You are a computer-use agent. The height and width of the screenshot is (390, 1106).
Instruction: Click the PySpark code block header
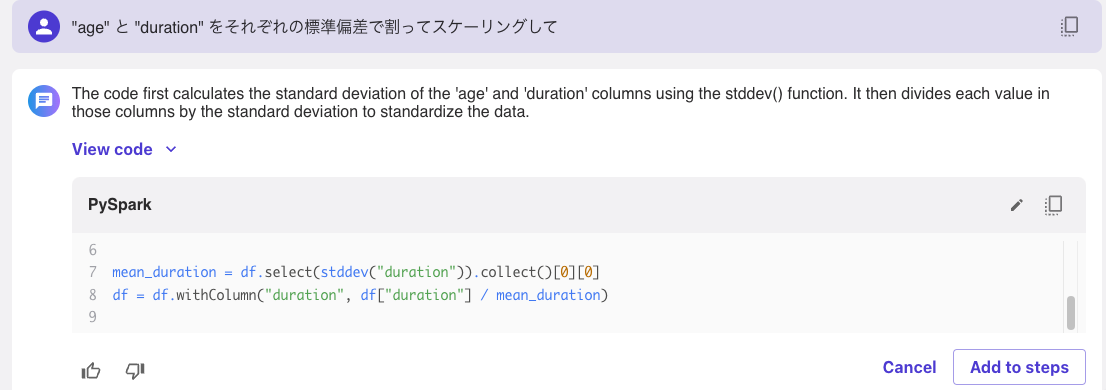(x=578, y=205)
